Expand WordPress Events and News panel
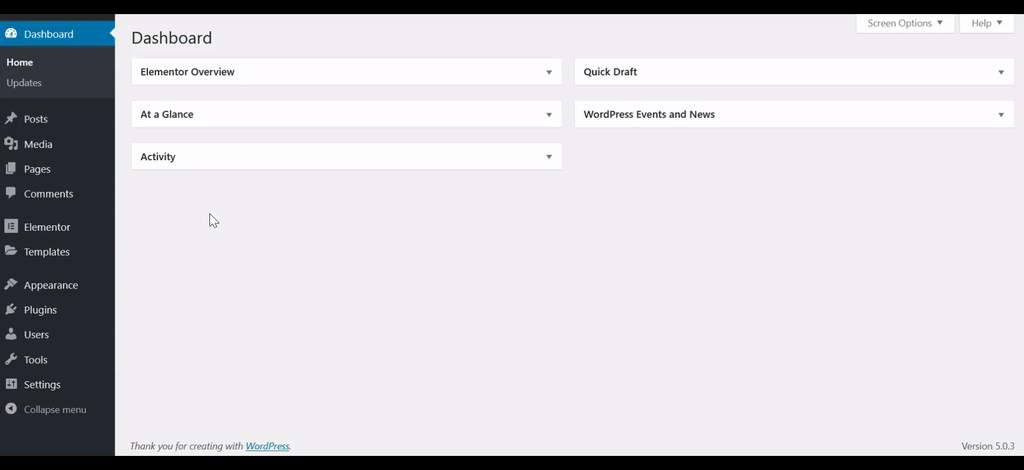 pyautogui.click(x=1001, y=115)
